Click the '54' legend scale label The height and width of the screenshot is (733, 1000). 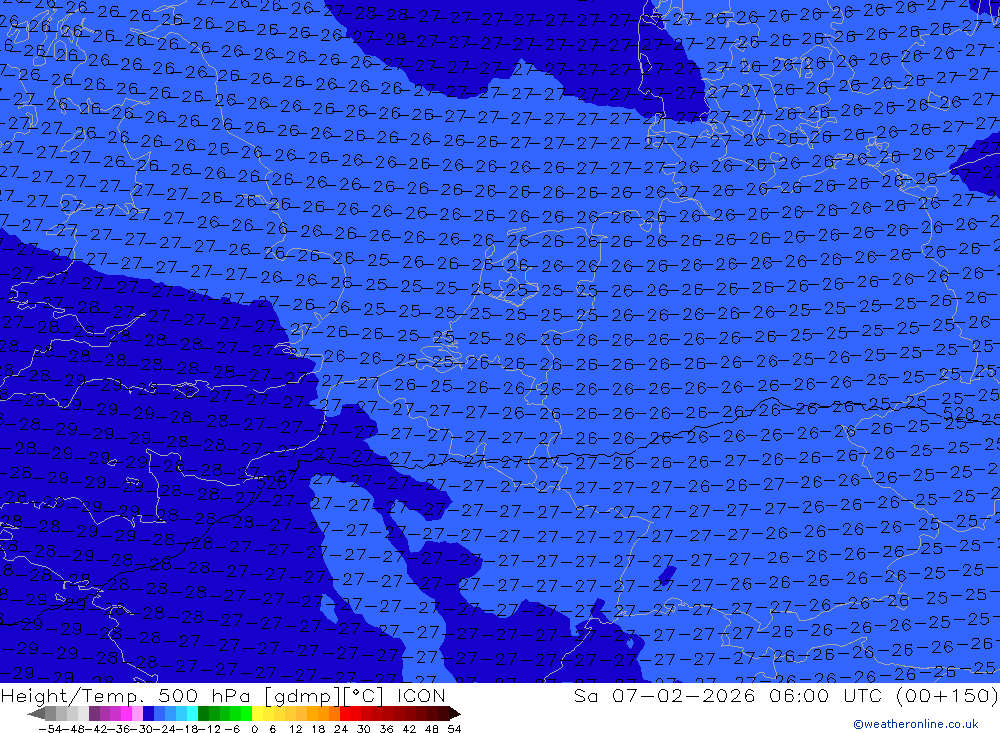coord(454,729)
